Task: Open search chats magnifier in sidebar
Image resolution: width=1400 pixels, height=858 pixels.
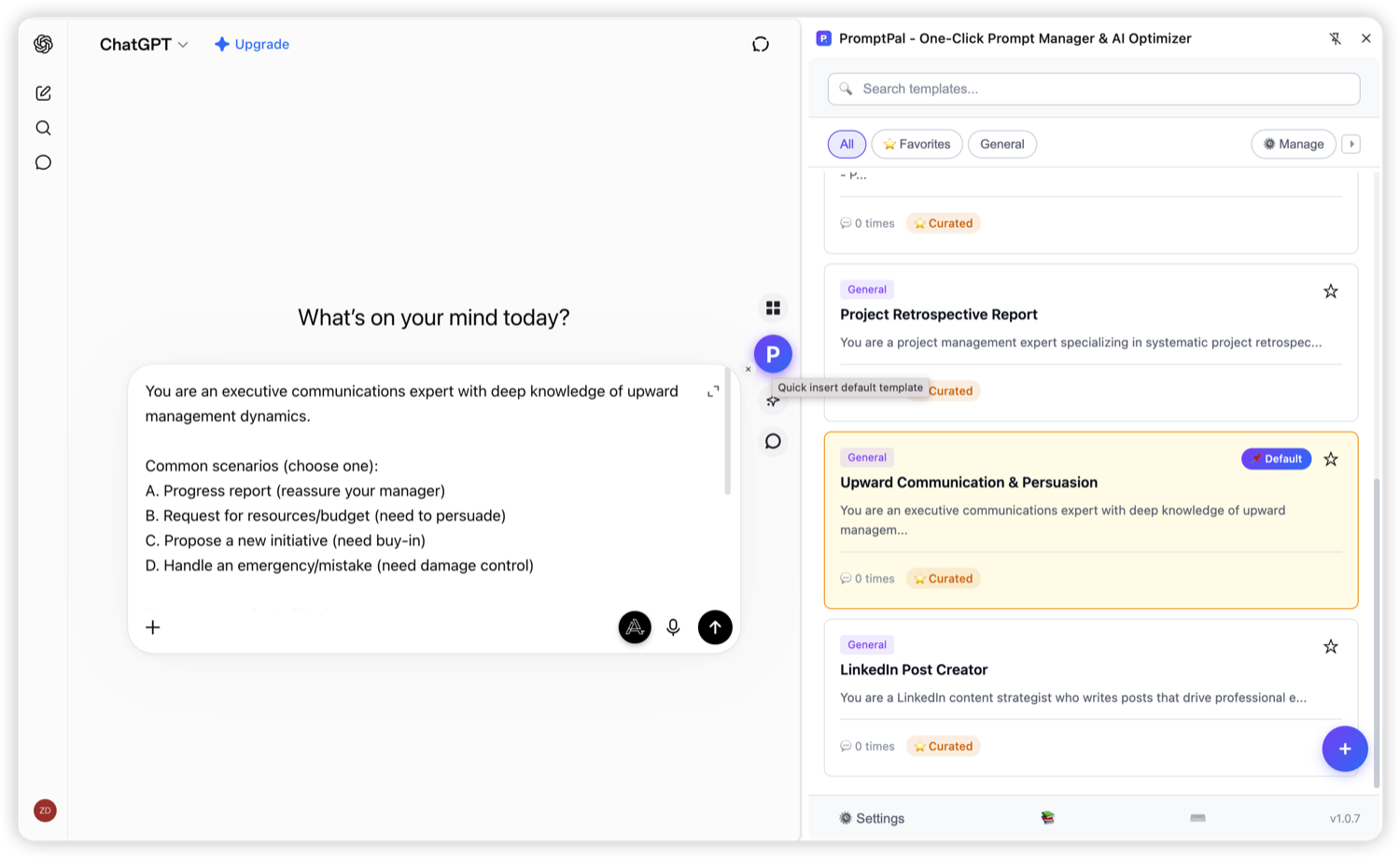Action: 43,128
